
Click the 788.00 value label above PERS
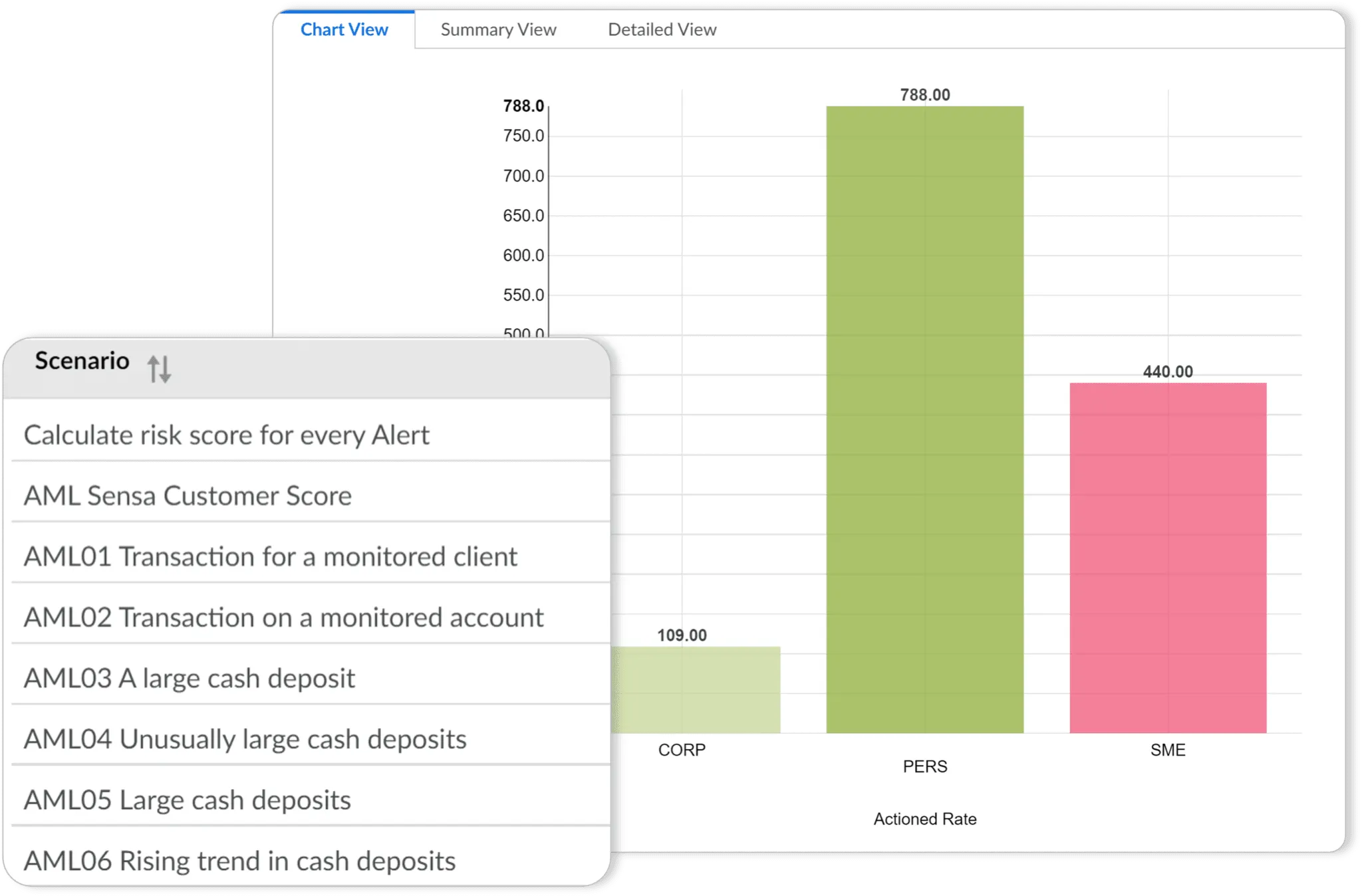click(x=925, y=95)
